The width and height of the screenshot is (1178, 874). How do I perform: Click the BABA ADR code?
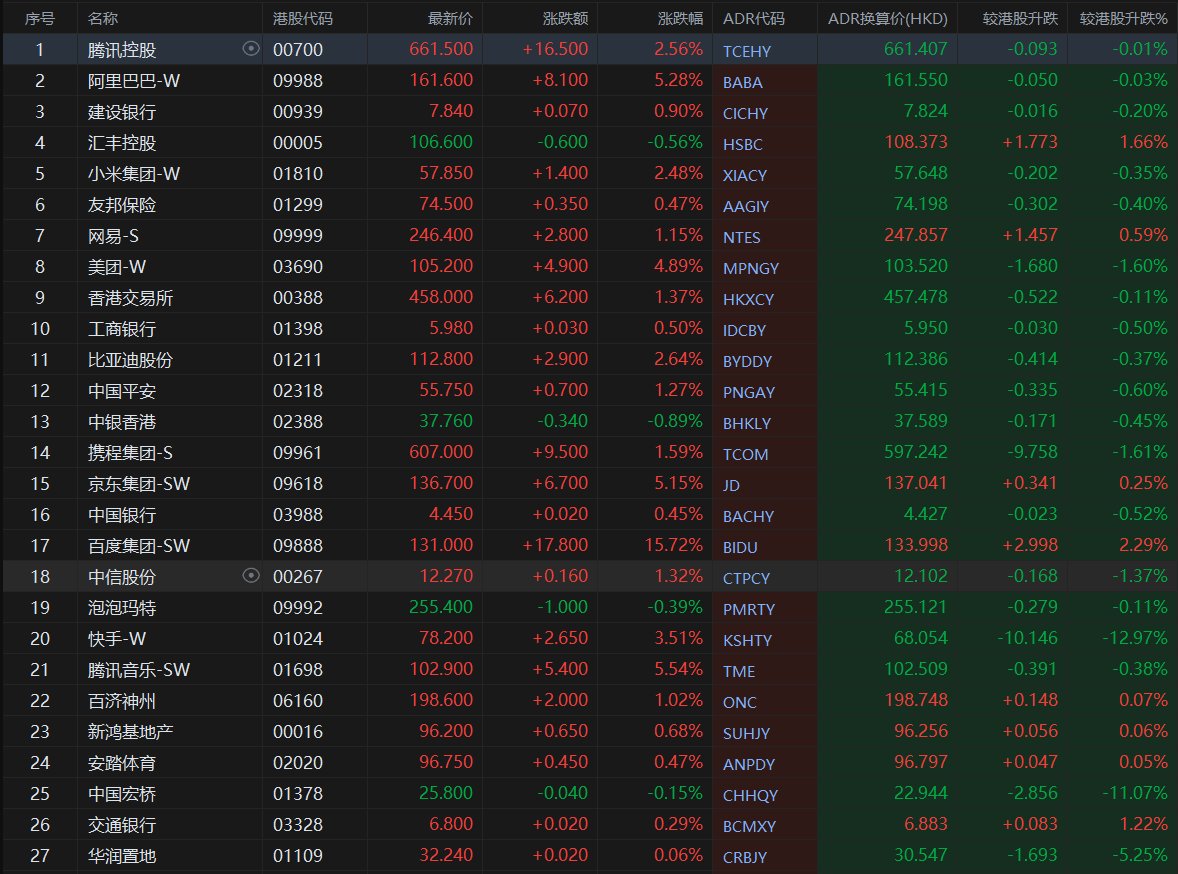[x=742, y=82]
